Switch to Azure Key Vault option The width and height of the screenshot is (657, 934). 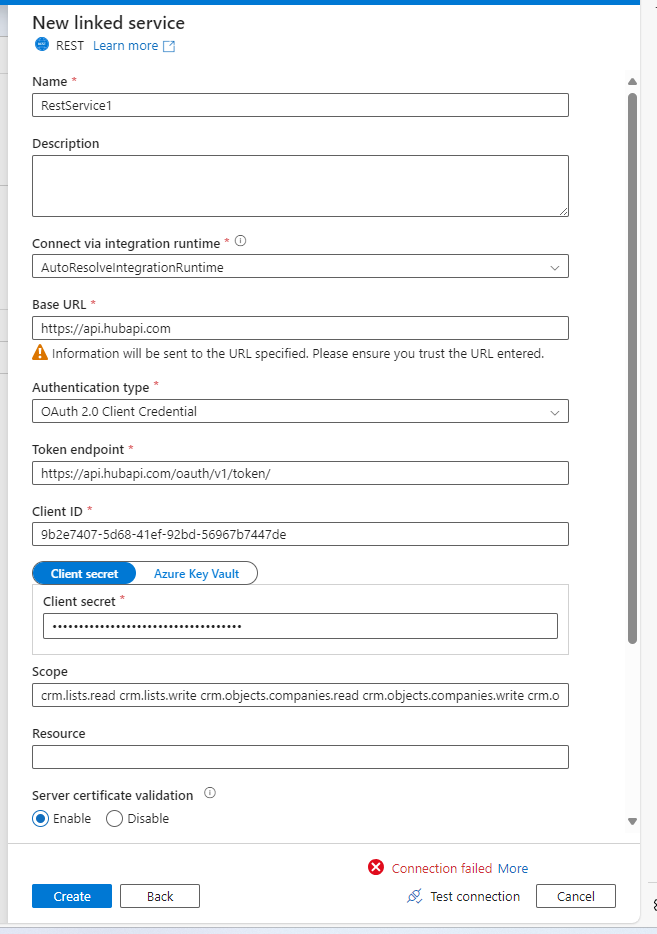coord(197,574)
